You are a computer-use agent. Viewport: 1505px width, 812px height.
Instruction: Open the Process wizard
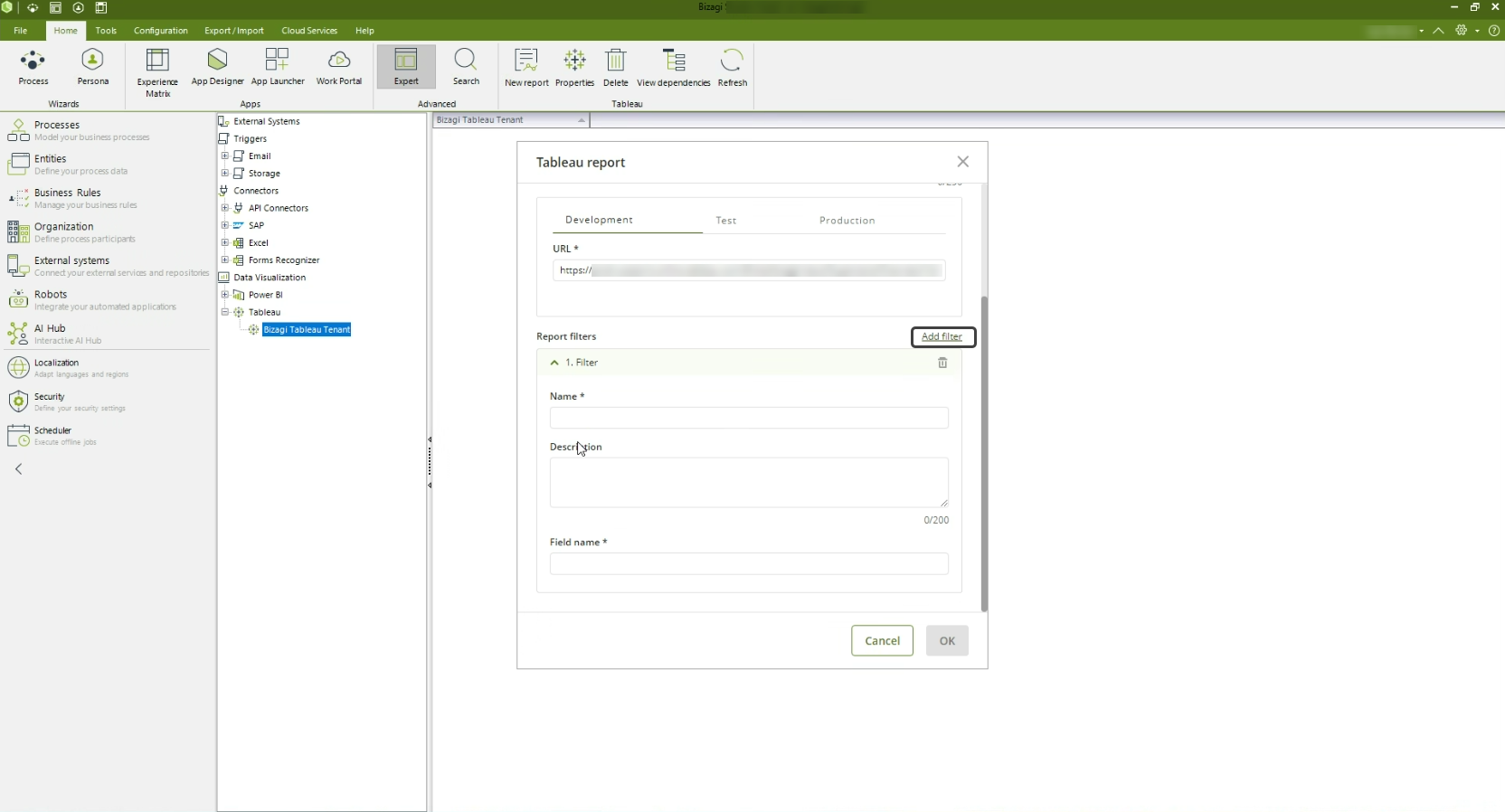tap(33, 68)
